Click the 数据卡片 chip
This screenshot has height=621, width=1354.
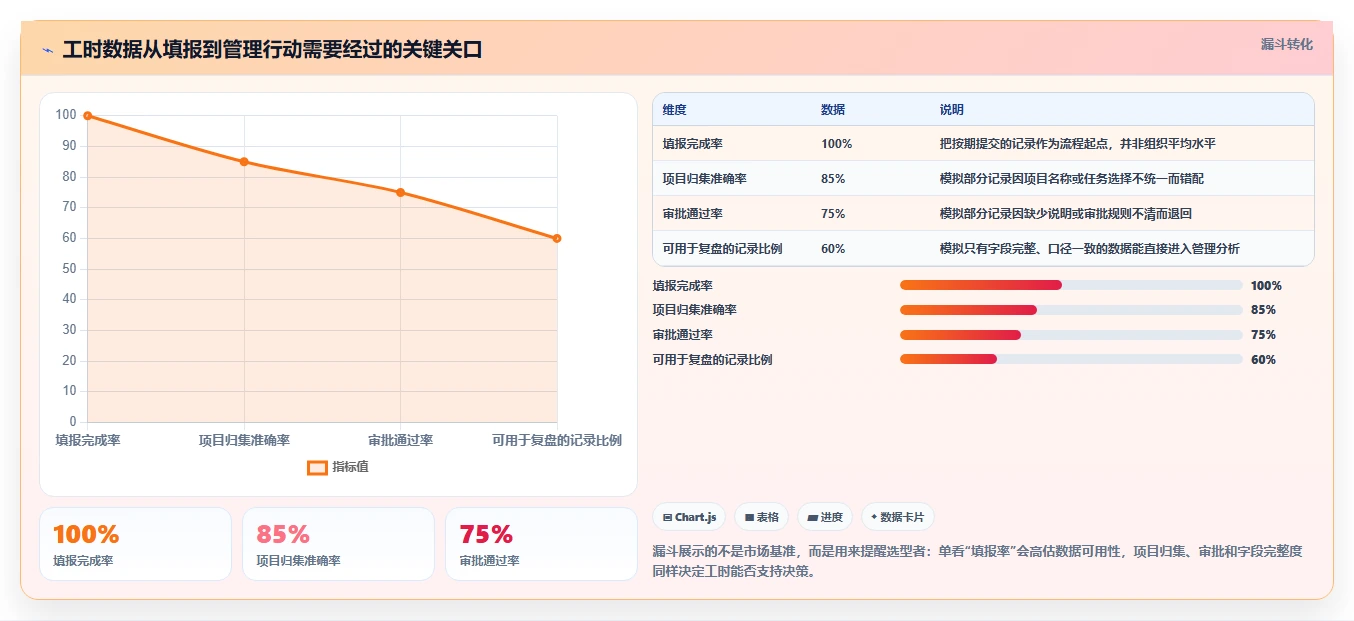tap(898, 517)
